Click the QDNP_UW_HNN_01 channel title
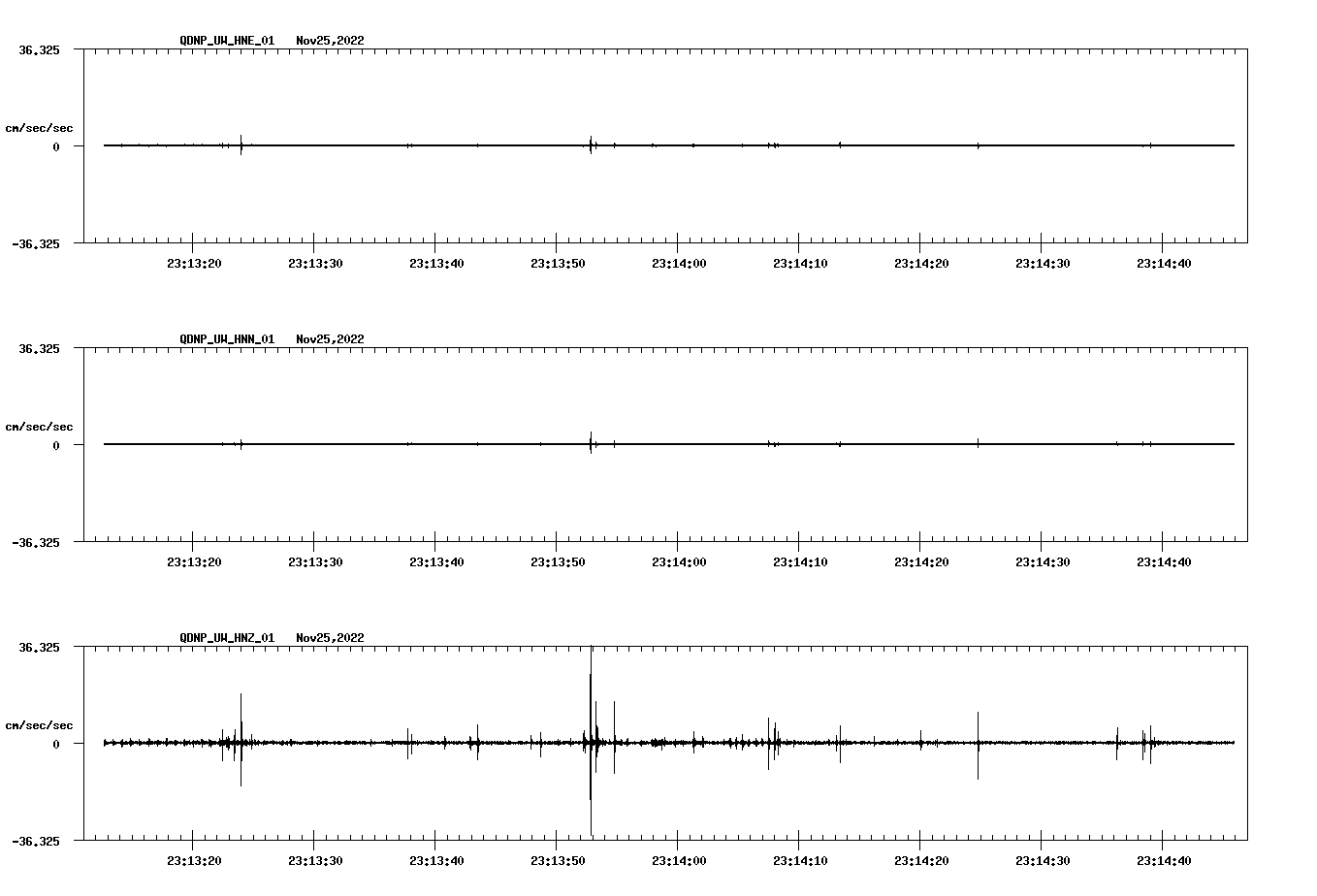Viewport: 1317px width, 896px height. pyautogui.click(x=227, y=339)
